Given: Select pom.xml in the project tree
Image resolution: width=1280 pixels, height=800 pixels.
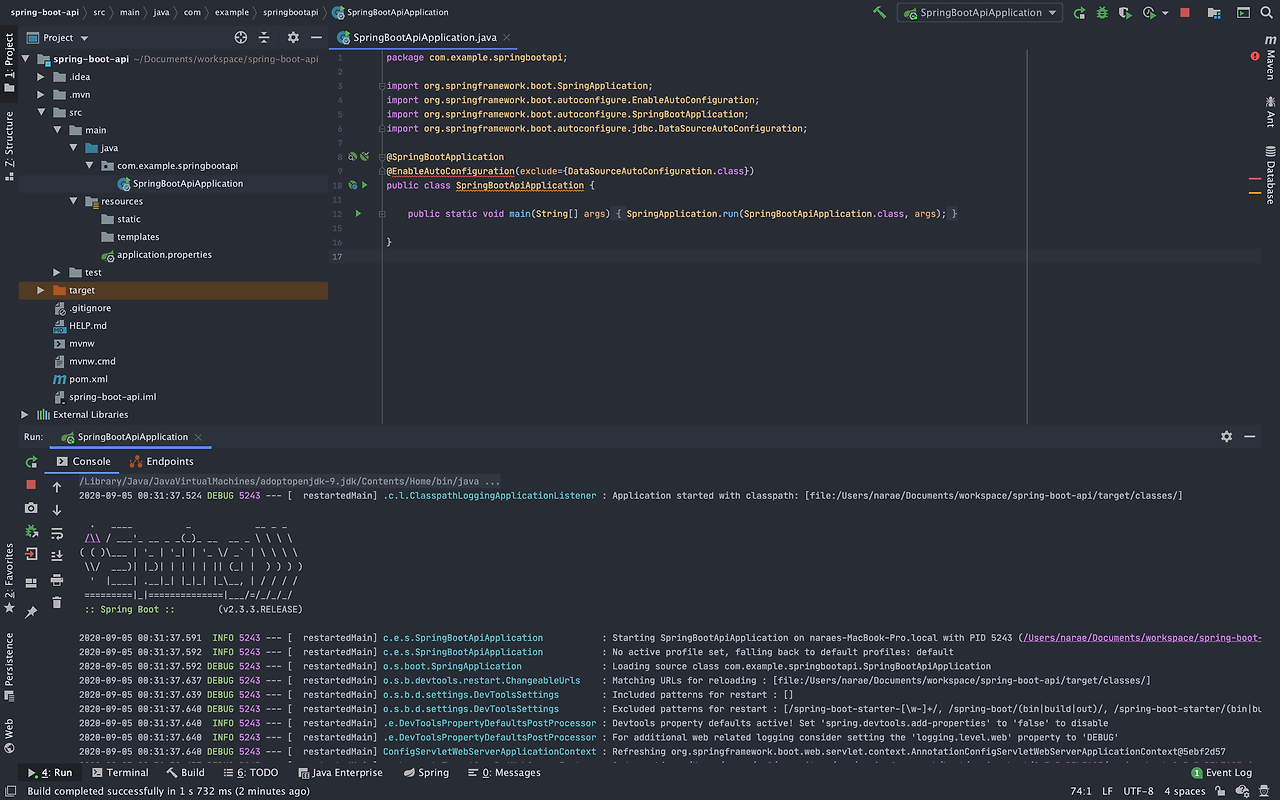Looking at the screenshot, I should 88,379.
